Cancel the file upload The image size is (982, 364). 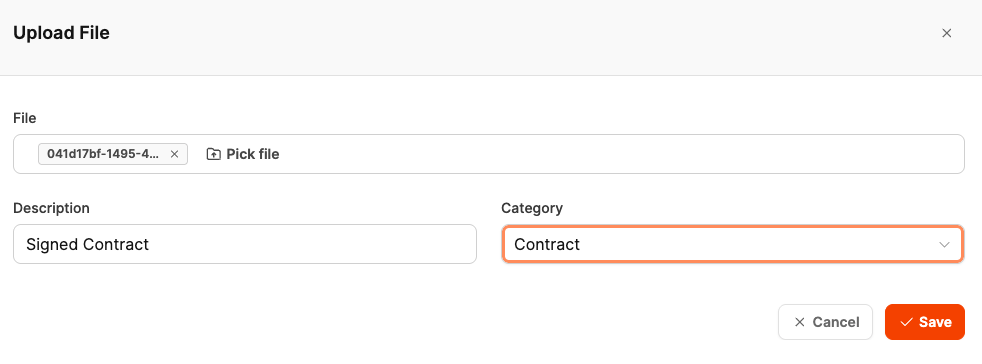(x=825, y=322)
